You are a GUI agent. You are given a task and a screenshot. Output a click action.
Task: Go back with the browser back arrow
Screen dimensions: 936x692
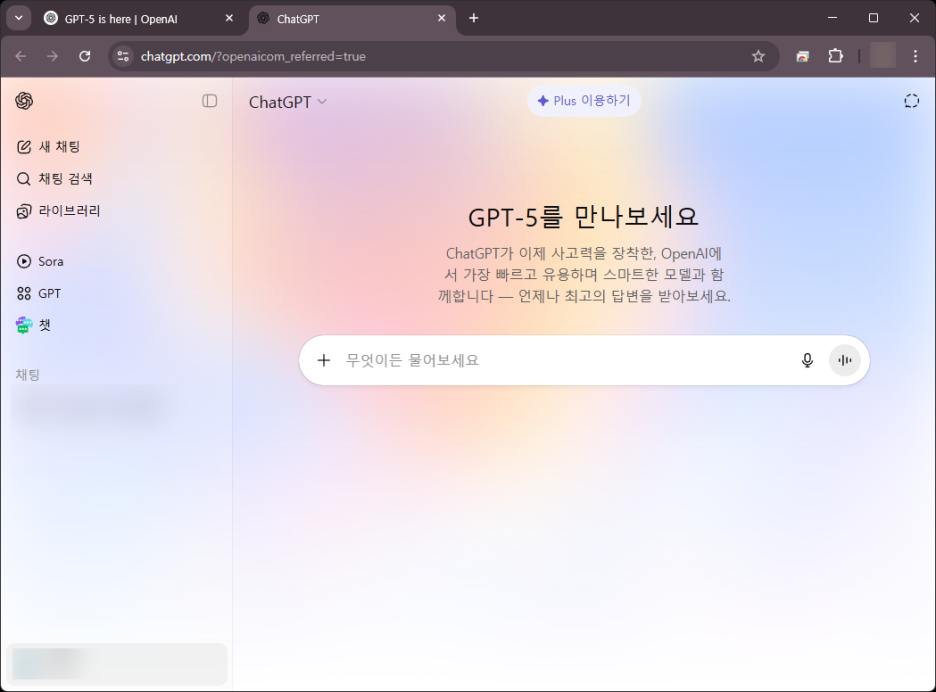21,56
